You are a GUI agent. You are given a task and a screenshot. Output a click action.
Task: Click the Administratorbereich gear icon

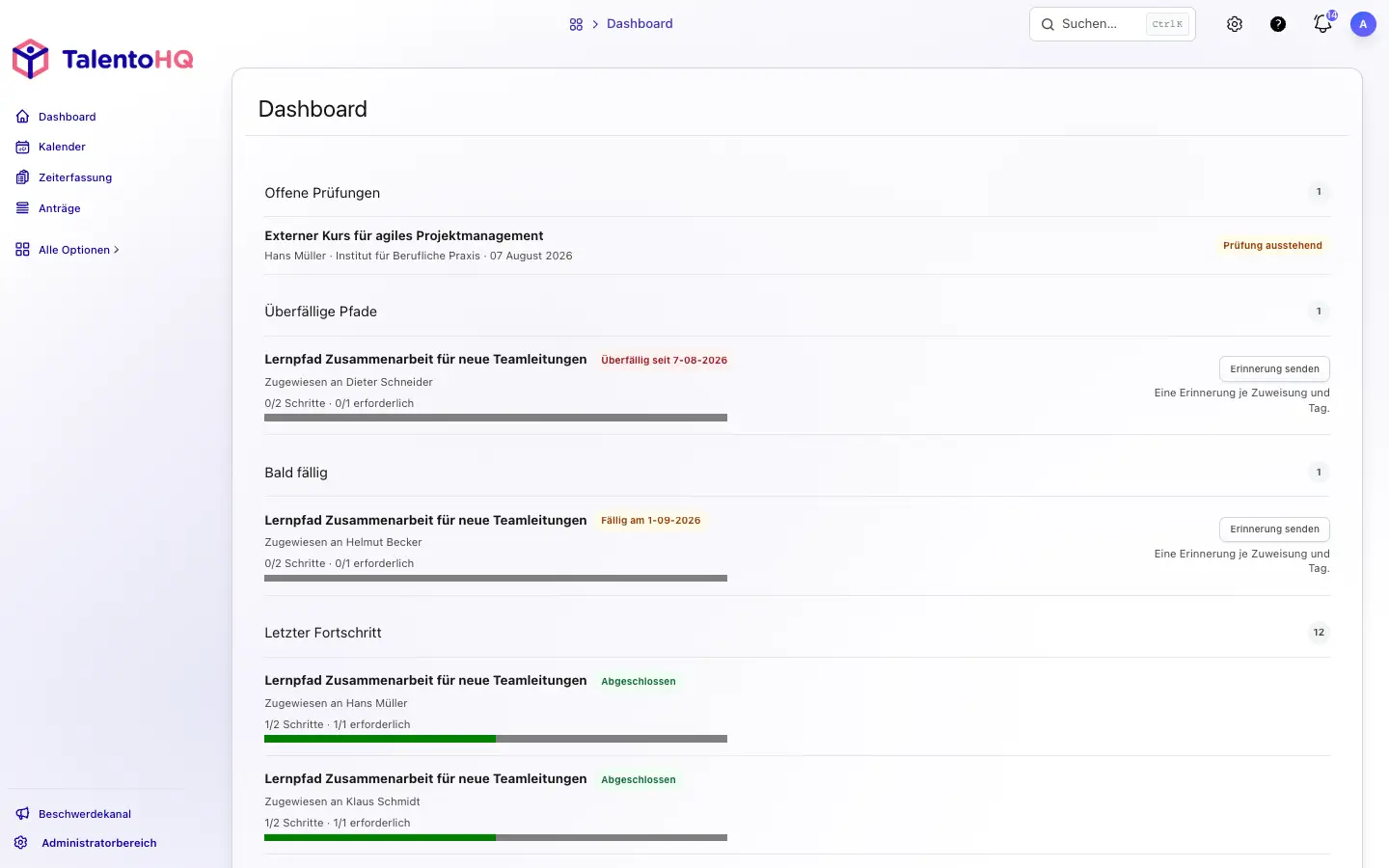tap(21, 843)
